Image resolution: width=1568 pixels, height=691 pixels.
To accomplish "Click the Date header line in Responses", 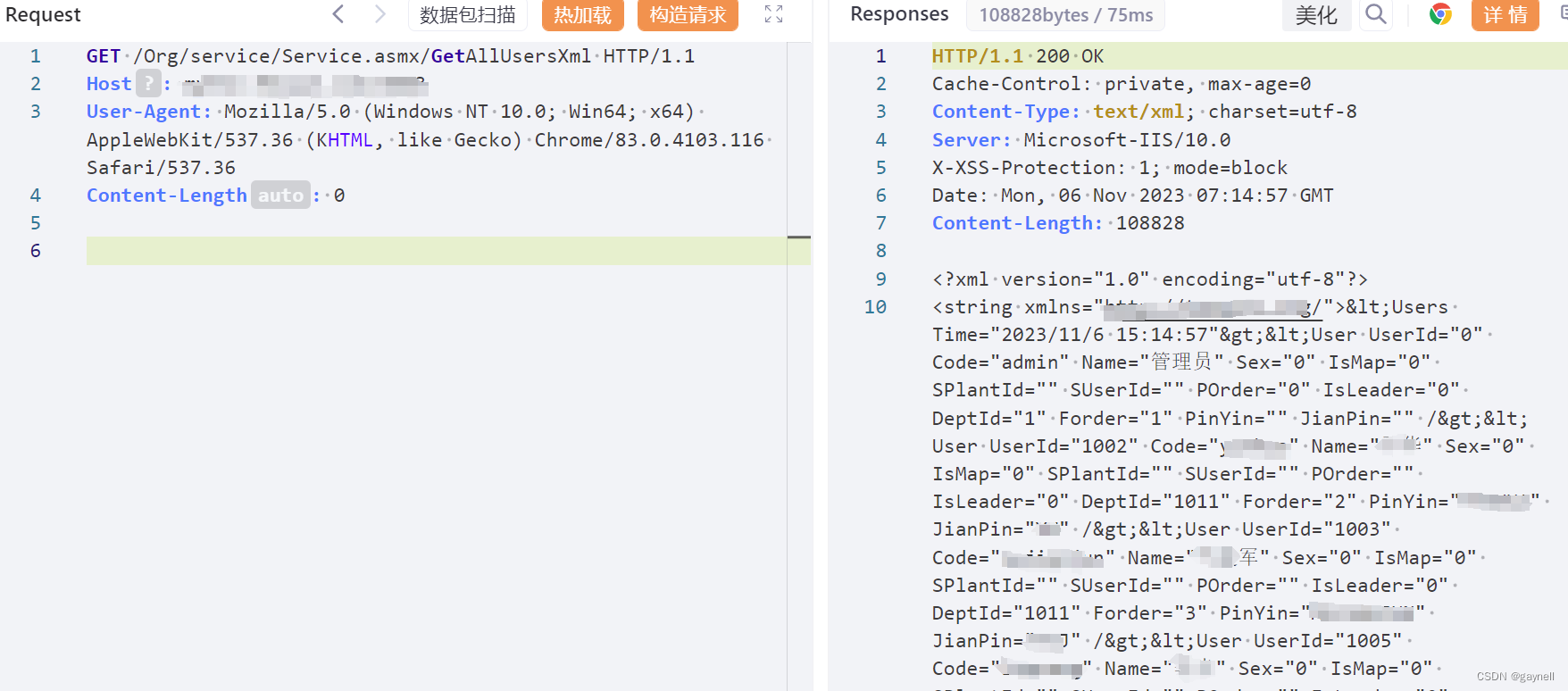I will point(1133,196).
